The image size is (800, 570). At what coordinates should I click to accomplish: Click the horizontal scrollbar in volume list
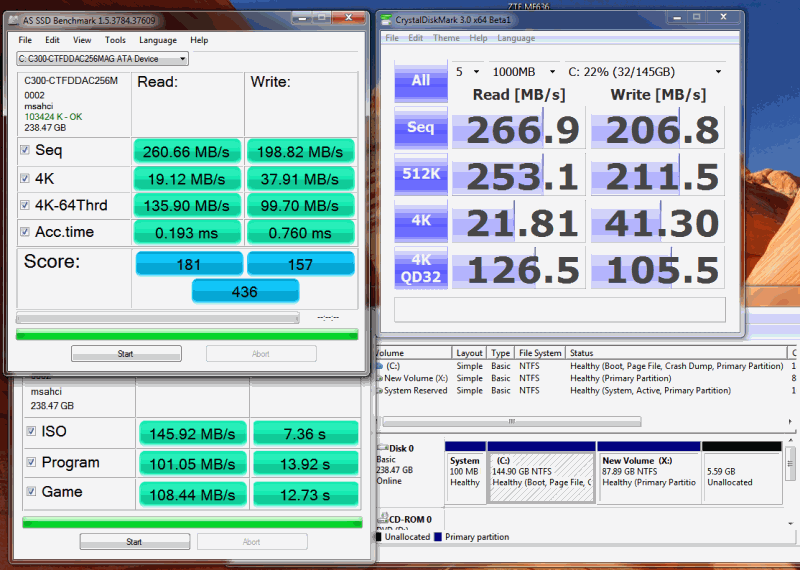[x=512, y=422]
